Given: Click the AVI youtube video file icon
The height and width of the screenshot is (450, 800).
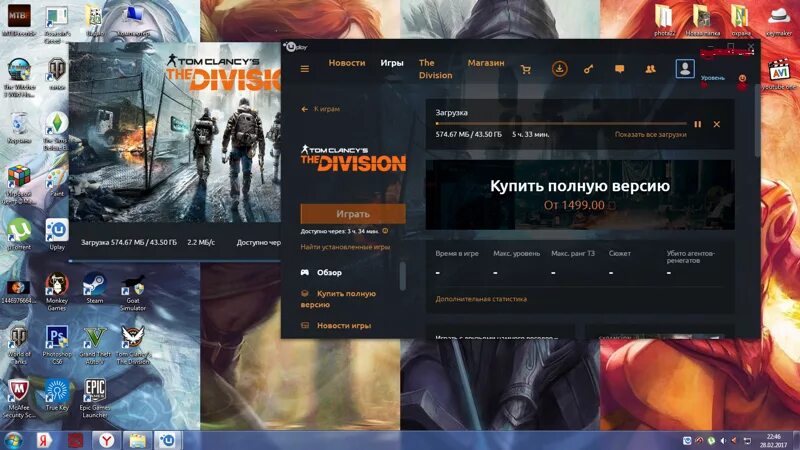Looking at the screenshot, I should 779,74.
